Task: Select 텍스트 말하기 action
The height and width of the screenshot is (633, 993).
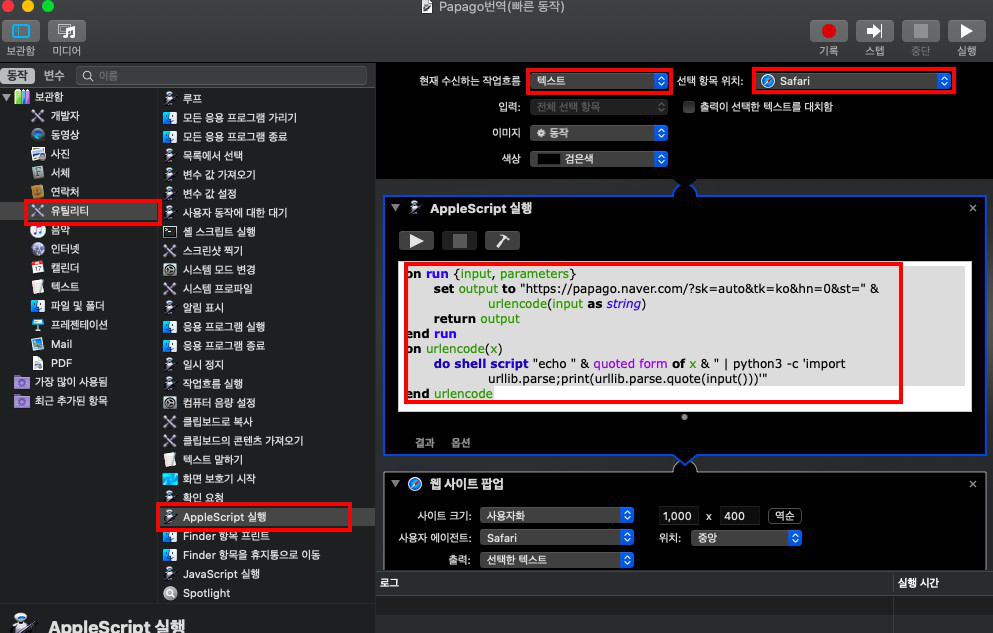Action: pyautogui.click(x=212, y=460)
